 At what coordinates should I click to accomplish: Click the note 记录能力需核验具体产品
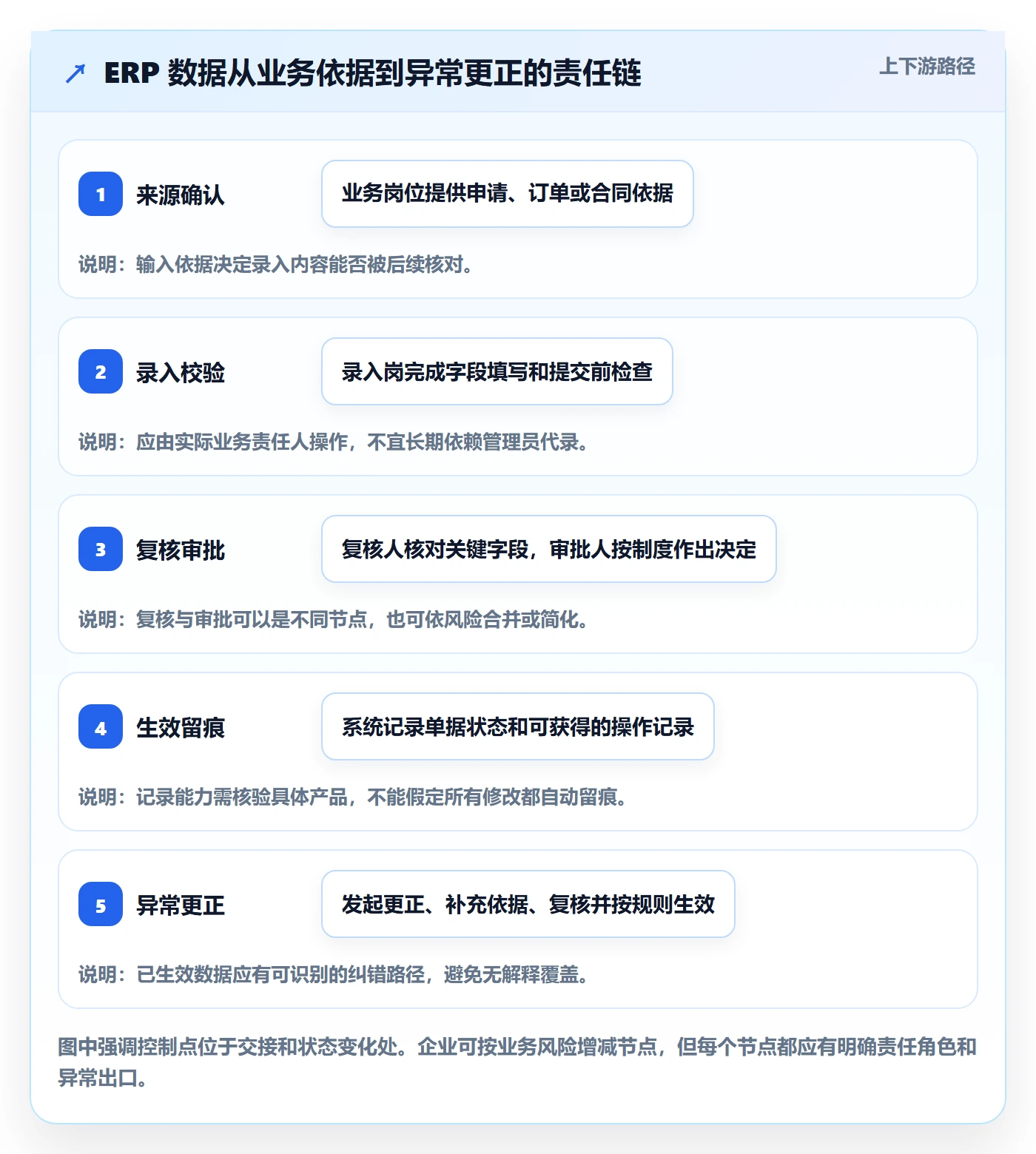pyautogui.click(x=353, y=797)
